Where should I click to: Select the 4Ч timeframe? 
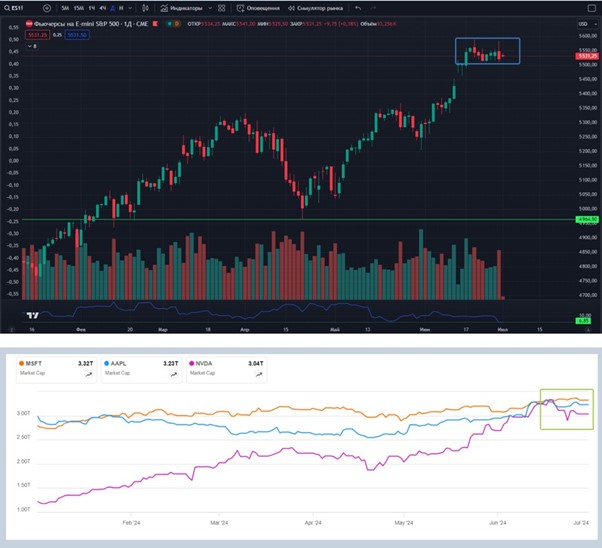coord(102,8)
